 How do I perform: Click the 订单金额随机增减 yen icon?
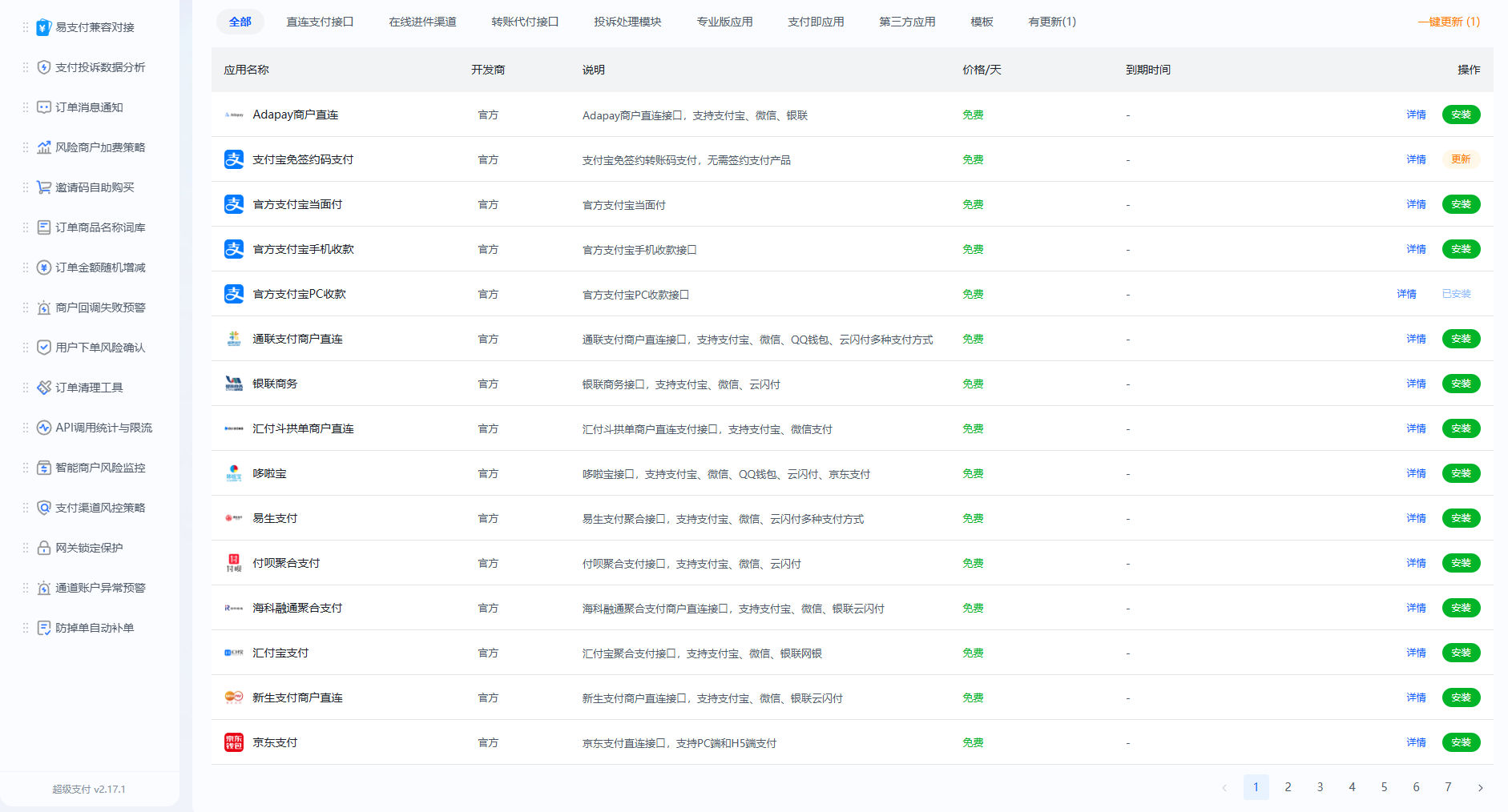[44, 267]
